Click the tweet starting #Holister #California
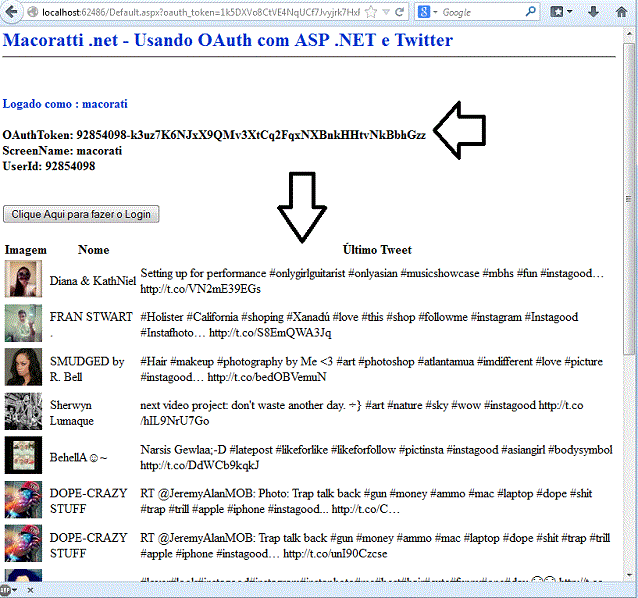Viewport: 638px width, 598px height. coord(359,325)
